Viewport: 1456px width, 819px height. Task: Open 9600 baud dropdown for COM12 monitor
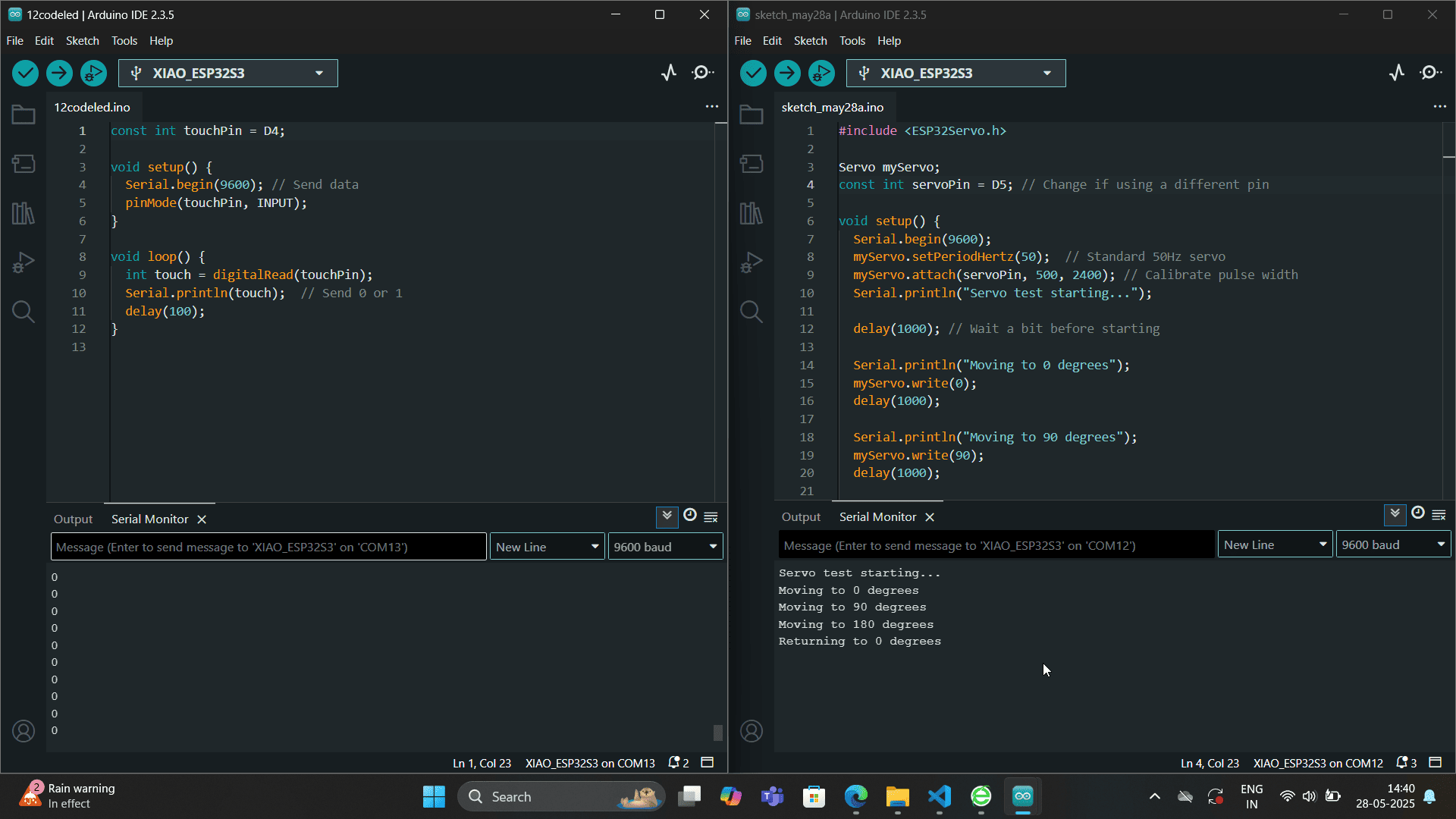[x=1393, y=544]
